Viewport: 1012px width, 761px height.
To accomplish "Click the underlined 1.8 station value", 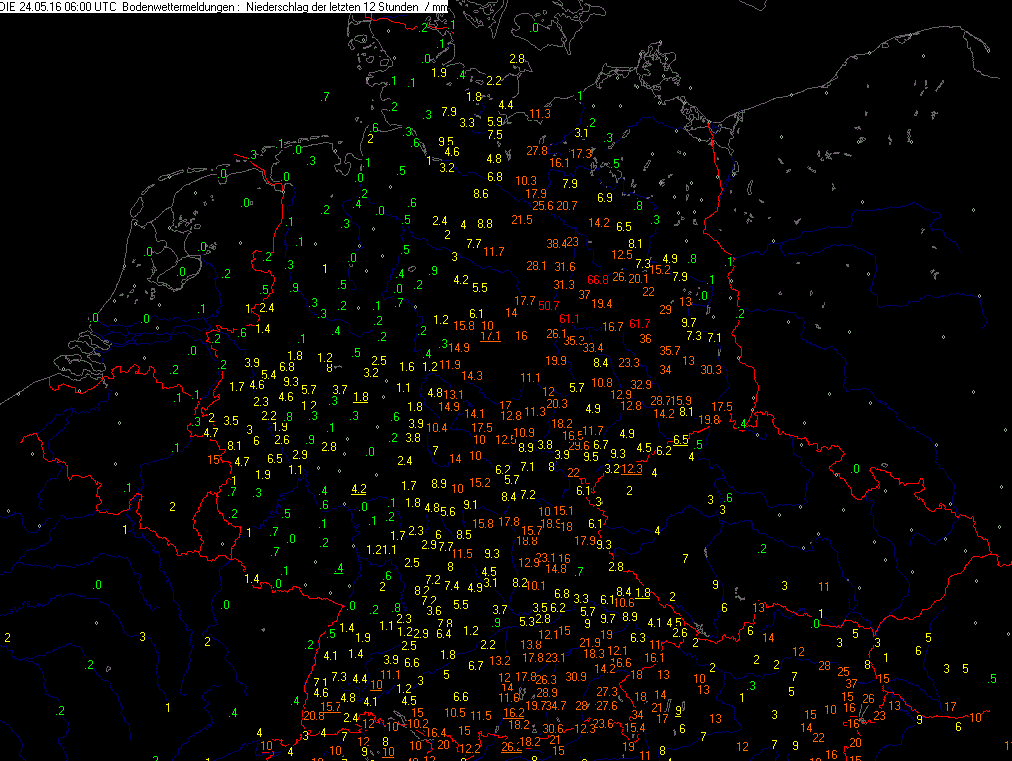I will point(361,397).
